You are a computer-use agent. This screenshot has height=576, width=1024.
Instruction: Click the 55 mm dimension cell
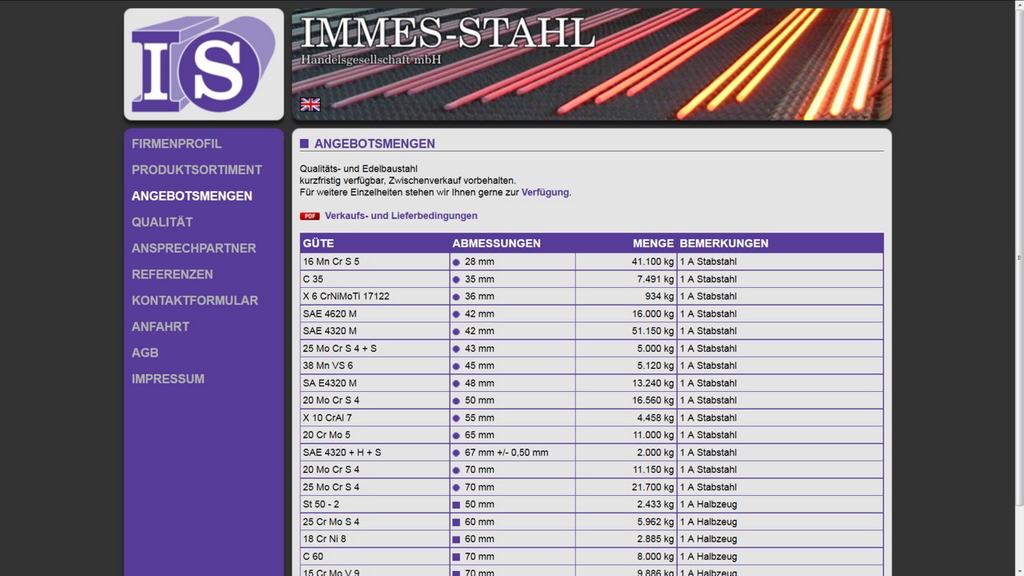click(513, 417)
